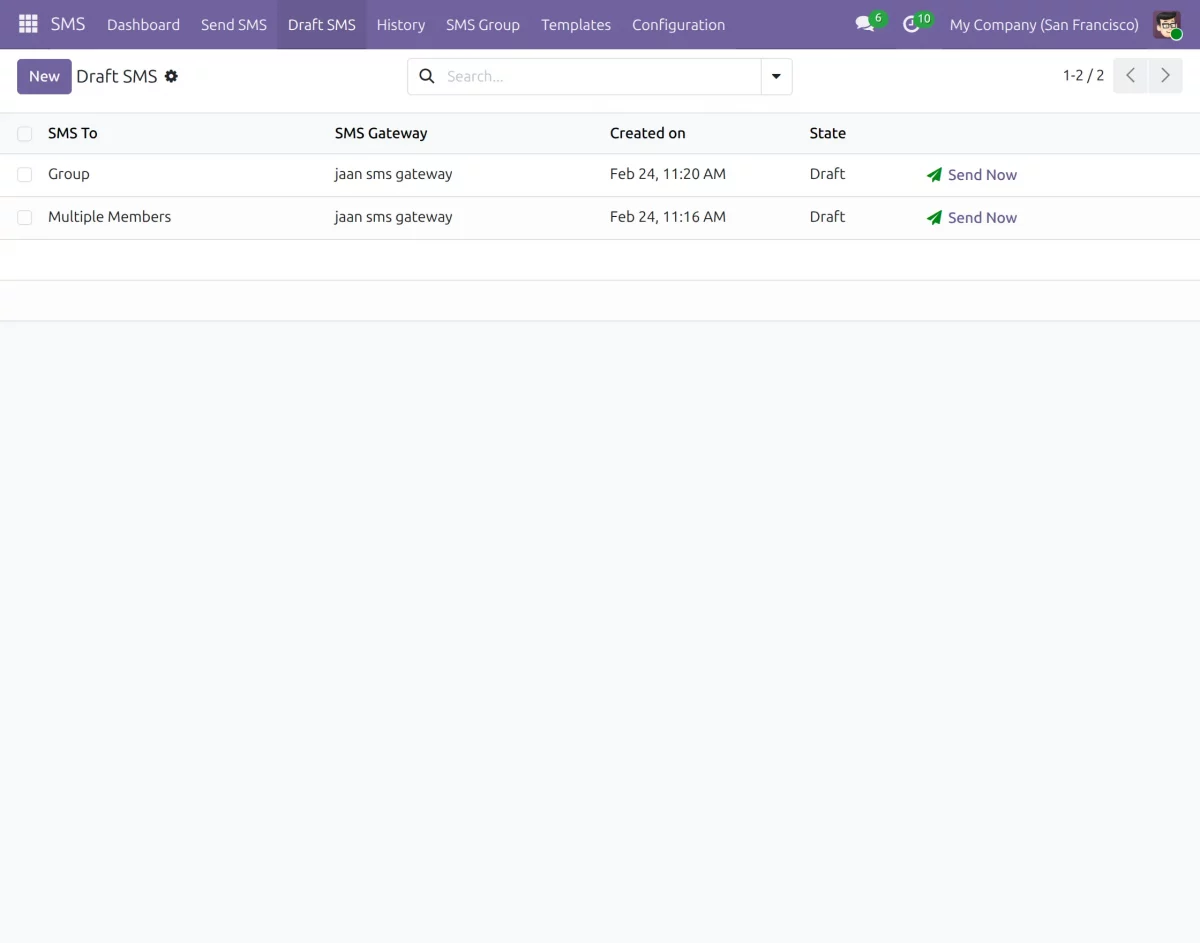Open the activities clock icon
The width and height of the screenshot is (1200, 943).
tap(911, 24)
